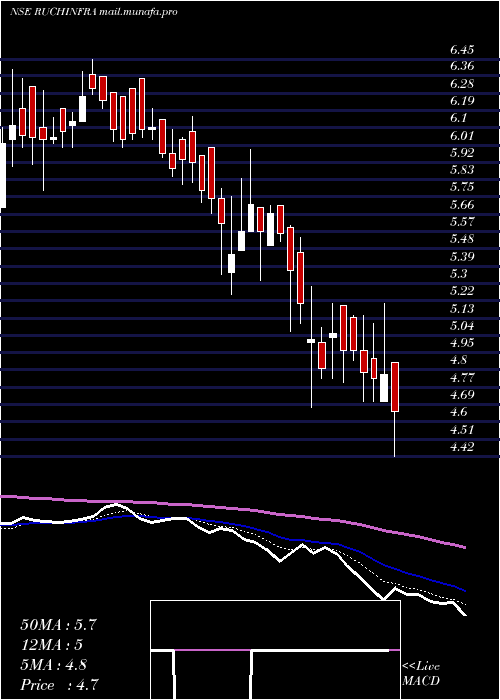
Task: Click the 6.45 price axis label
Action: click(x=462, y=49)
